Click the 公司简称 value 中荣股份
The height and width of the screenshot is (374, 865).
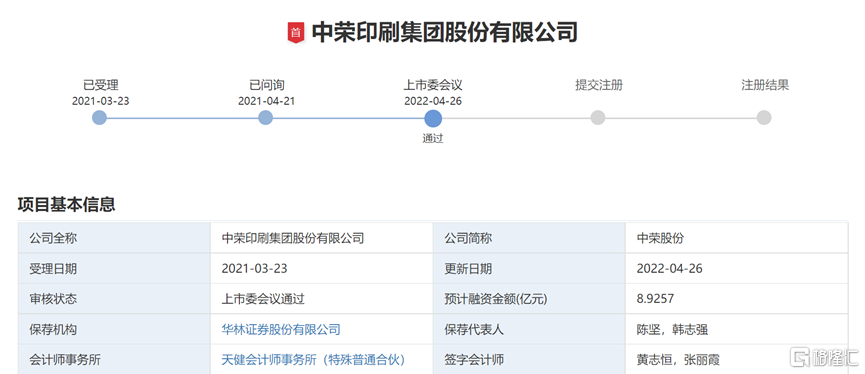click(660, 238)
